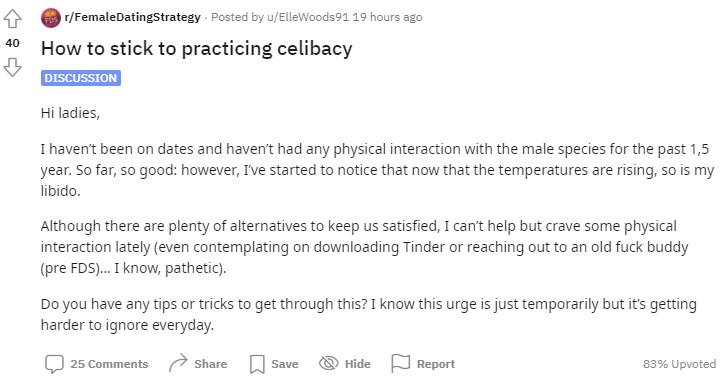
Task: Click the DISCUSSION flair tag
Action: 81,78
